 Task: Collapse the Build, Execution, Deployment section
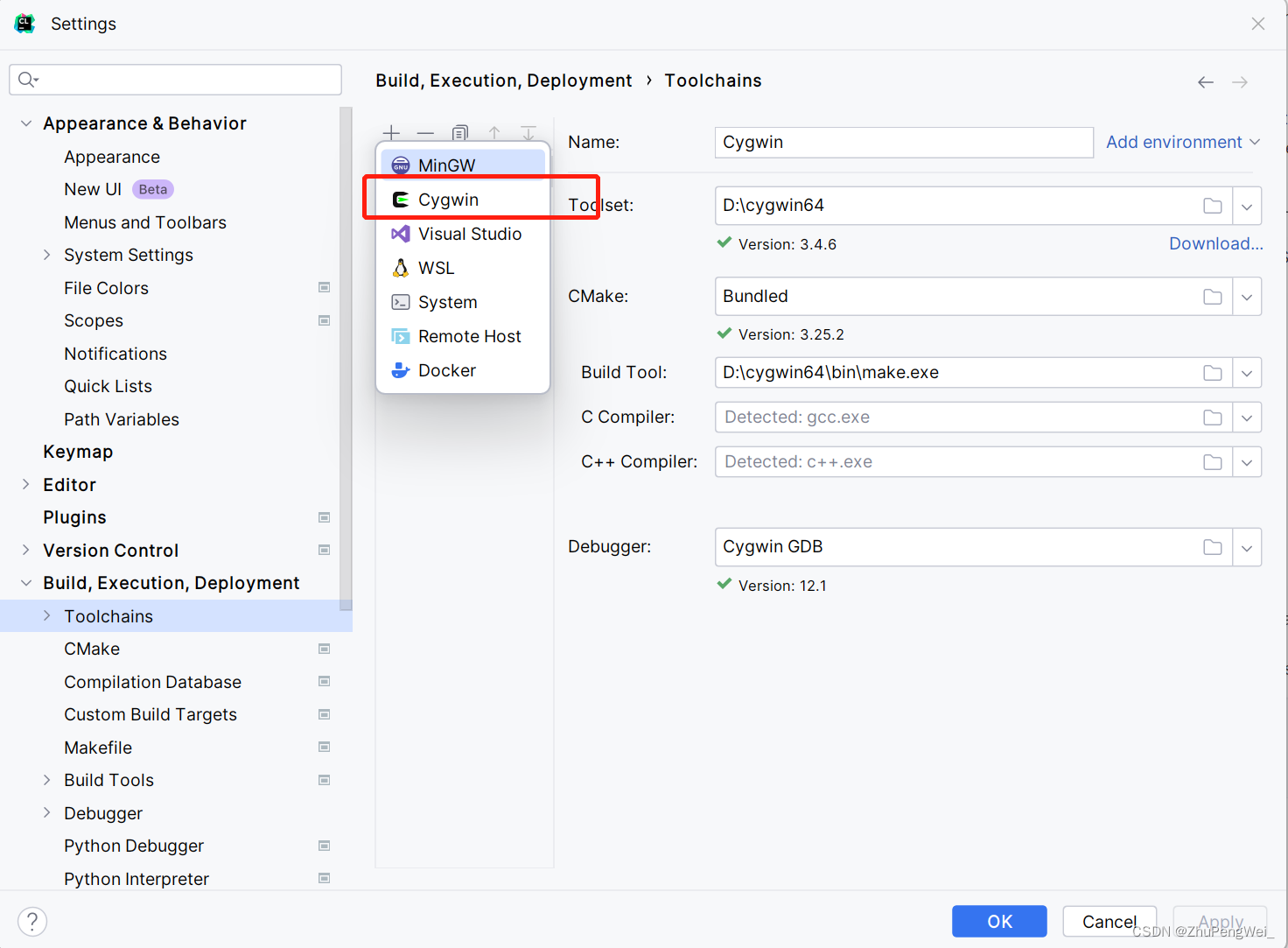[26, 583]
